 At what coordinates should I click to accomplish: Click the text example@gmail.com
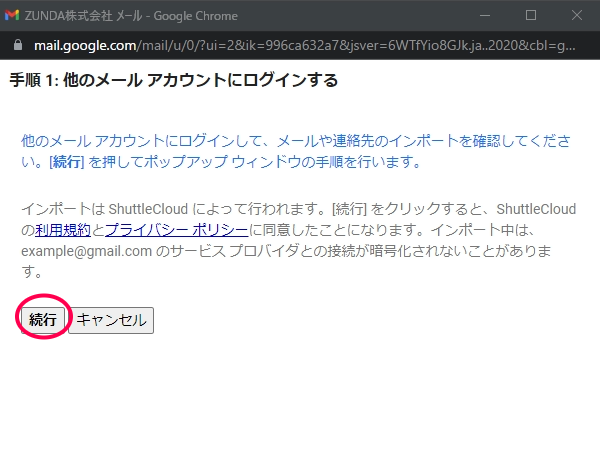tap(86, 251)
